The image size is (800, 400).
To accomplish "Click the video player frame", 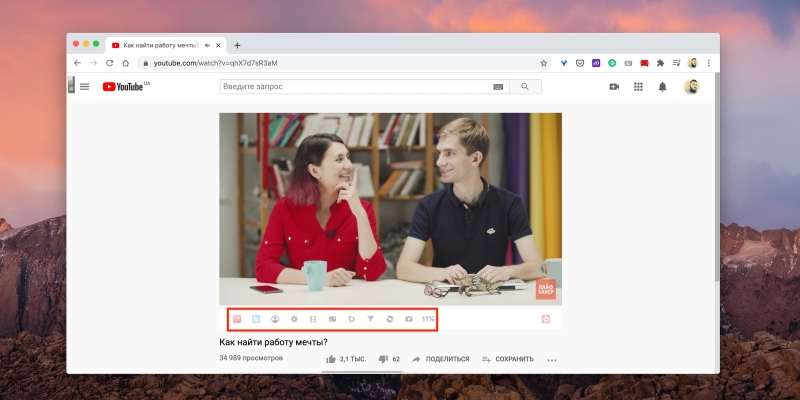I will point(390,209).
